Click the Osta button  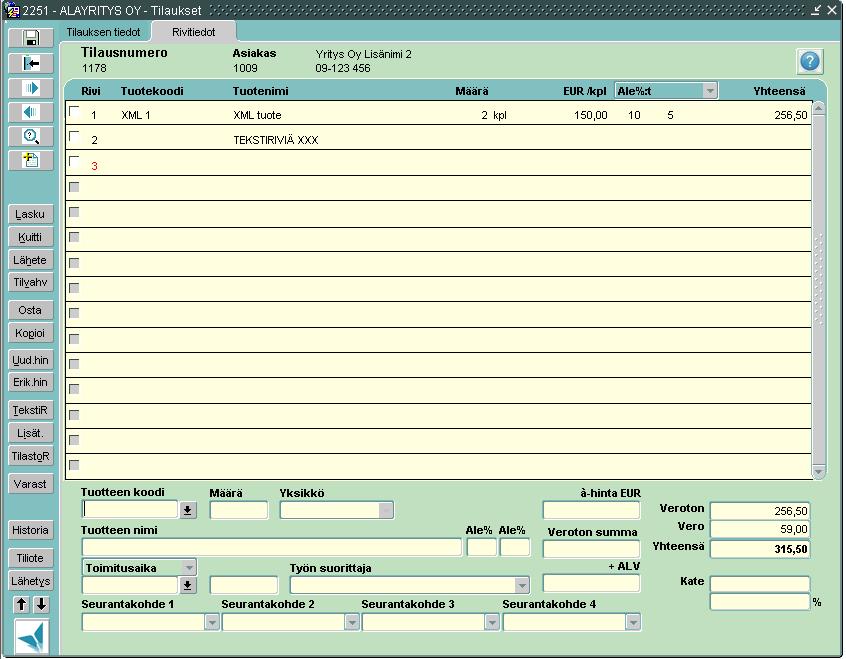[31, 310]
